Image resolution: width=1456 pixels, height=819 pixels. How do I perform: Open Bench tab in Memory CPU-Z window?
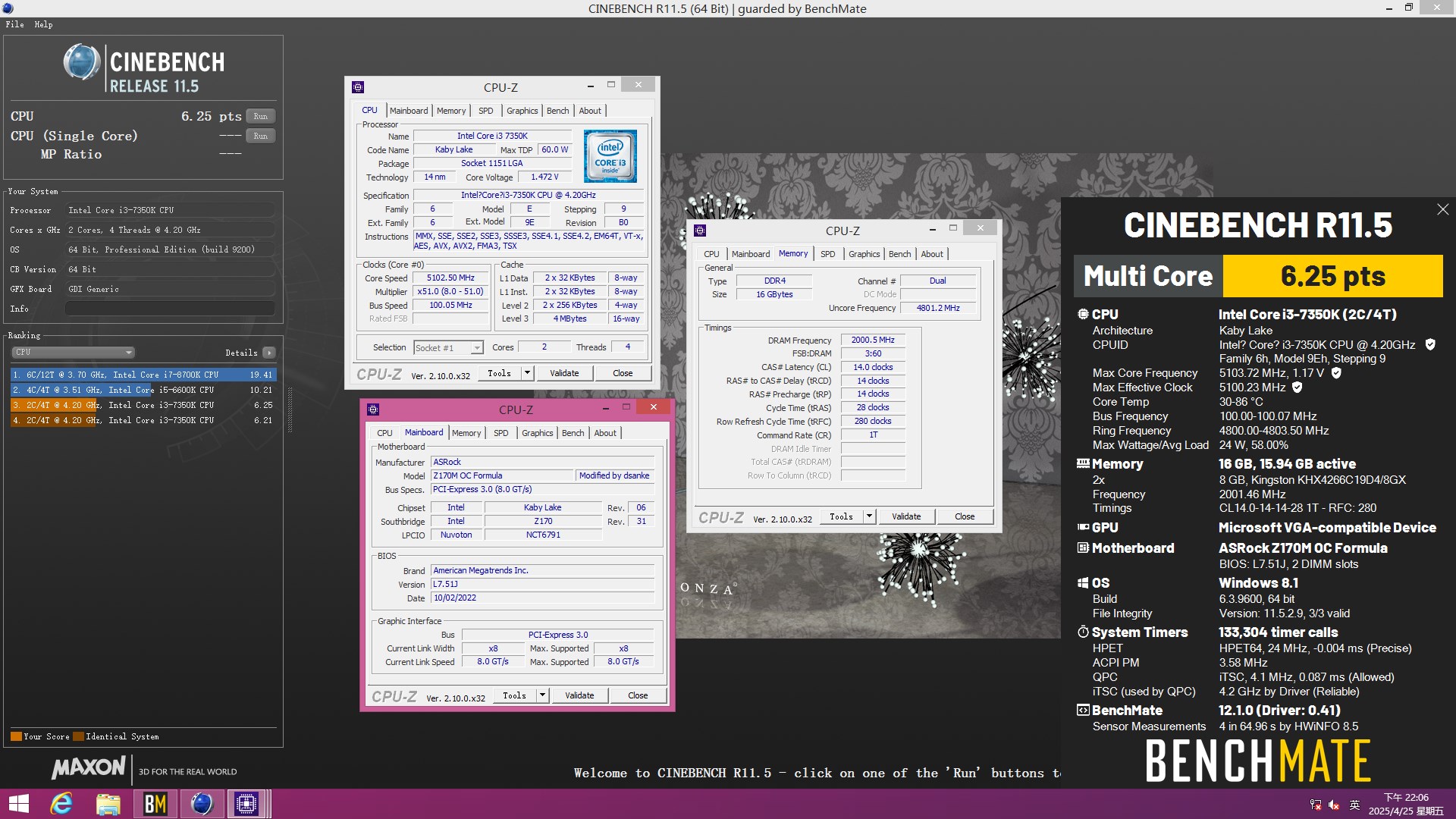click(x=899, y=254)
